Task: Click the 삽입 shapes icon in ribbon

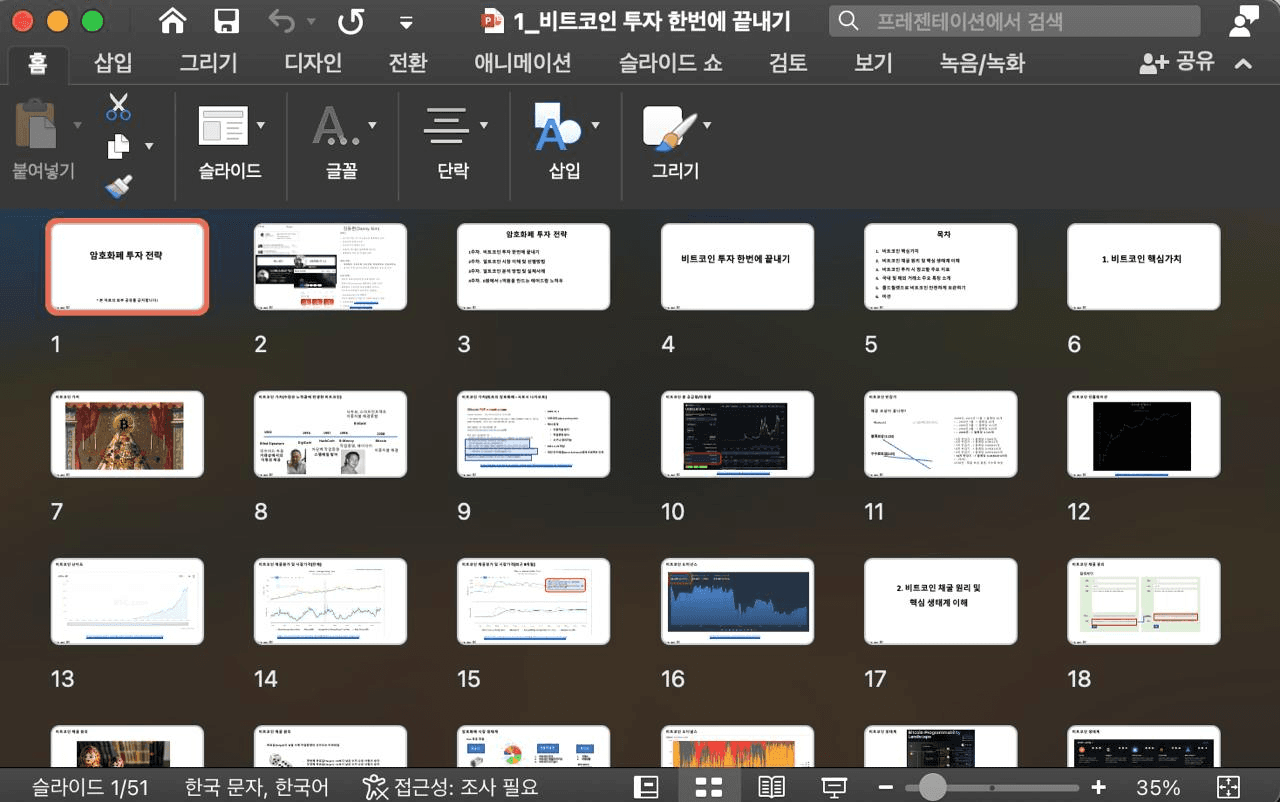Action: tap(557, 126)
